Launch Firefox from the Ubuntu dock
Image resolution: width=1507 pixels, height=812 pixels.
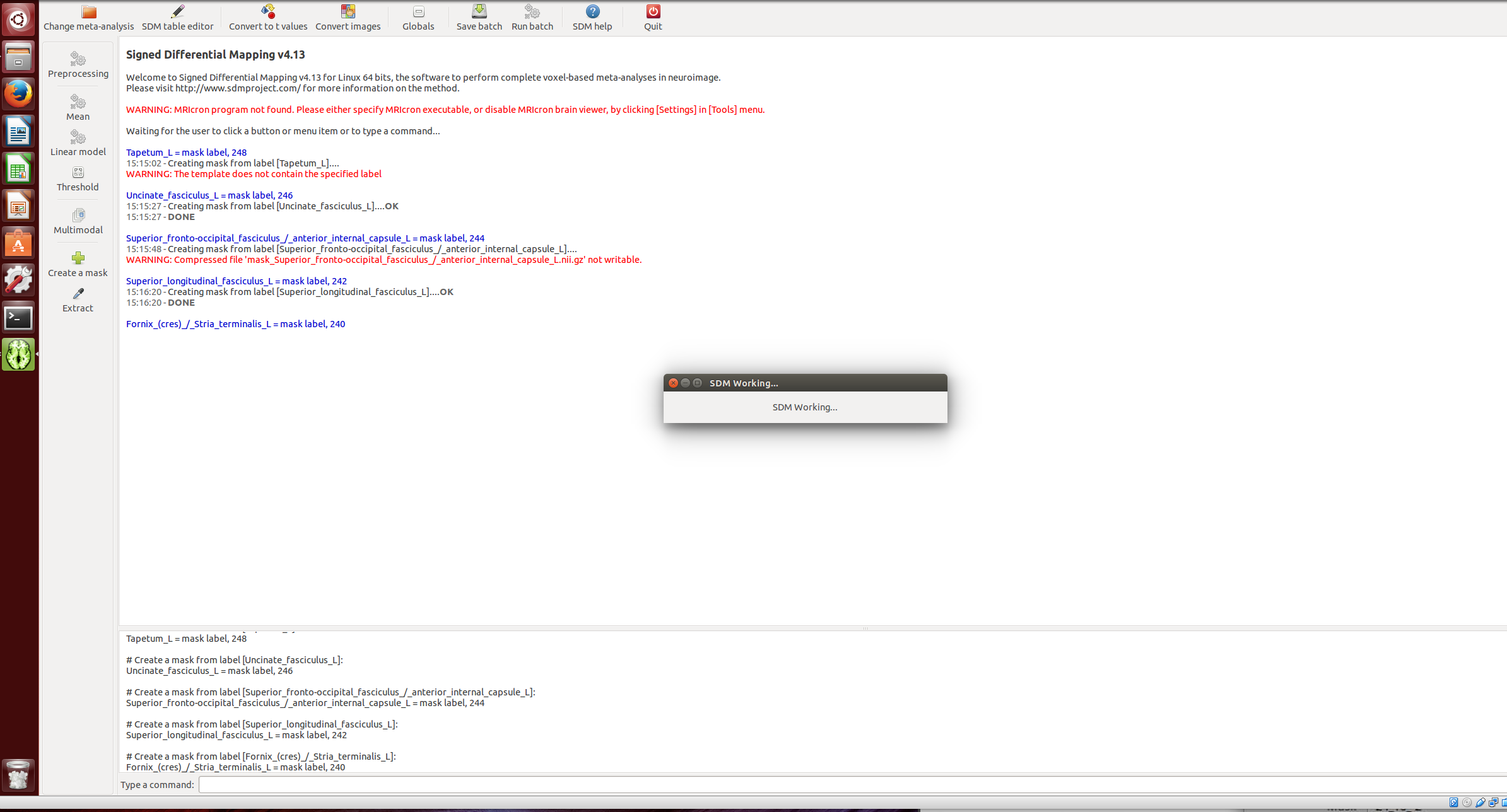click(x=18, y=95)
